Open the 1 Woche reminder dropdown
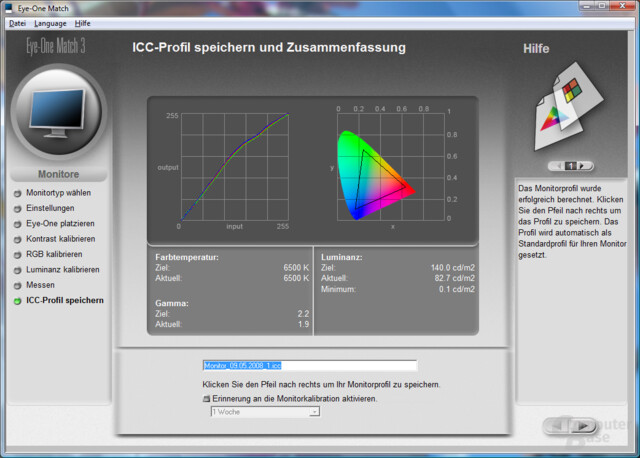Viewport: 640px width, 458px height. click(265, 412)
